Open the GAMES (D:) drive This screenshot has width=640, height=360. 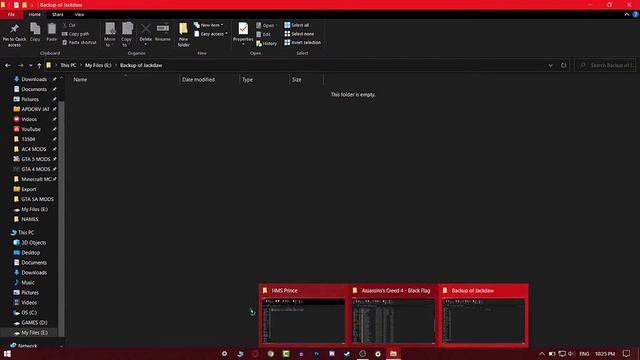pyautogui.click(x=34, y=322)
